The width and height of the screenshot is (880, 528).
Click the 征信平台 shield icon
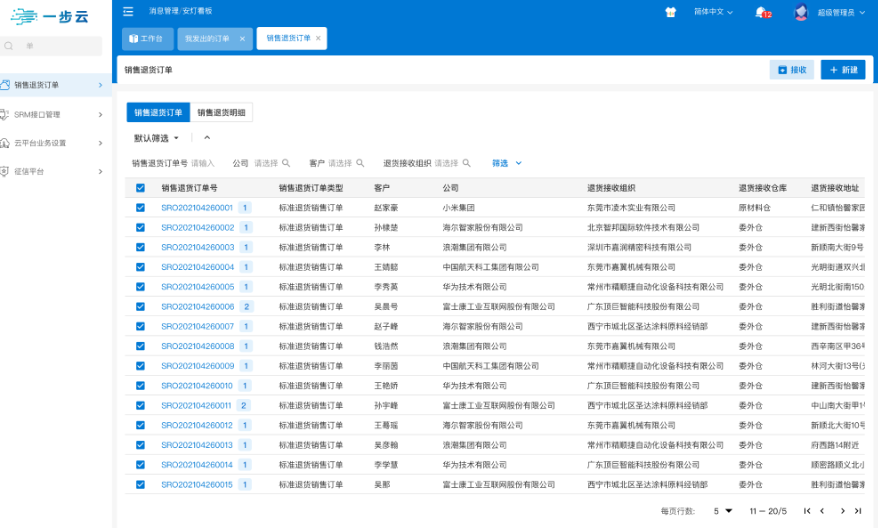pos(4,171)
